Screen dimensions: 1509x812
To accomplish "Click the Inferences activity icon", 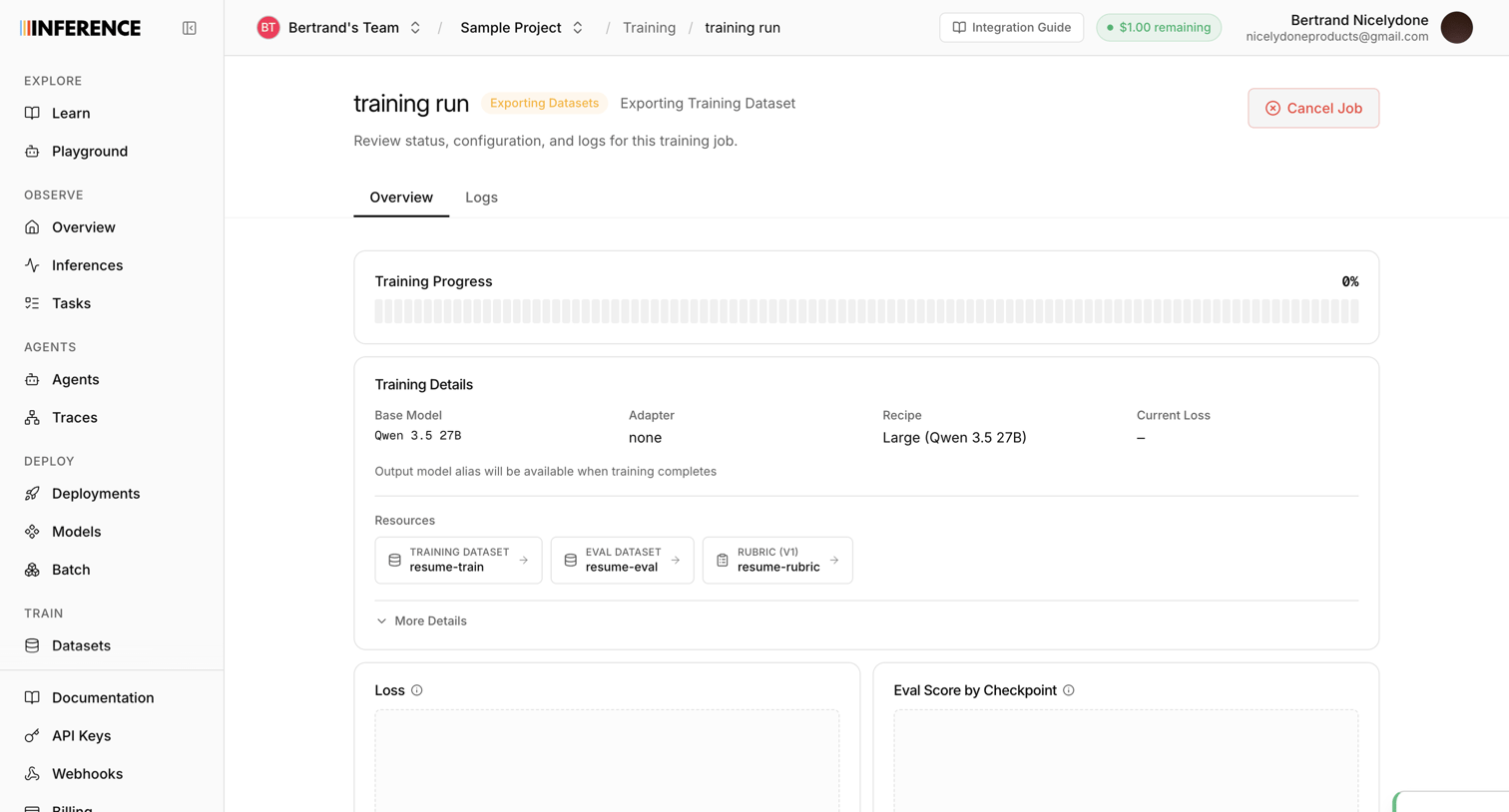I will (x=32, y=265).
